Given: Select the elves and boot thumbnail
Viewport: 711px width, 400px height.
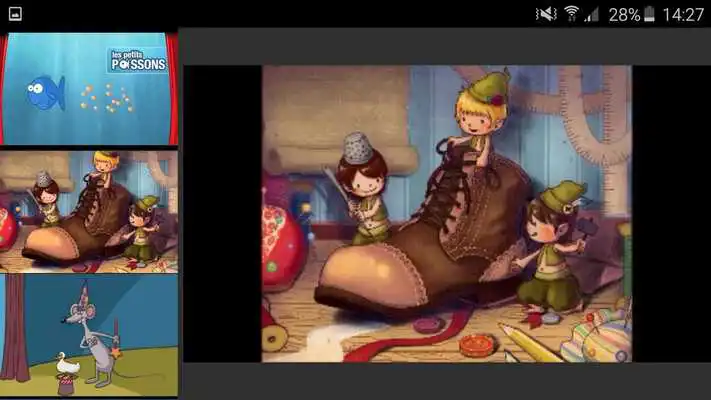Looking at the screenshot, I should [x=89, y=211].
